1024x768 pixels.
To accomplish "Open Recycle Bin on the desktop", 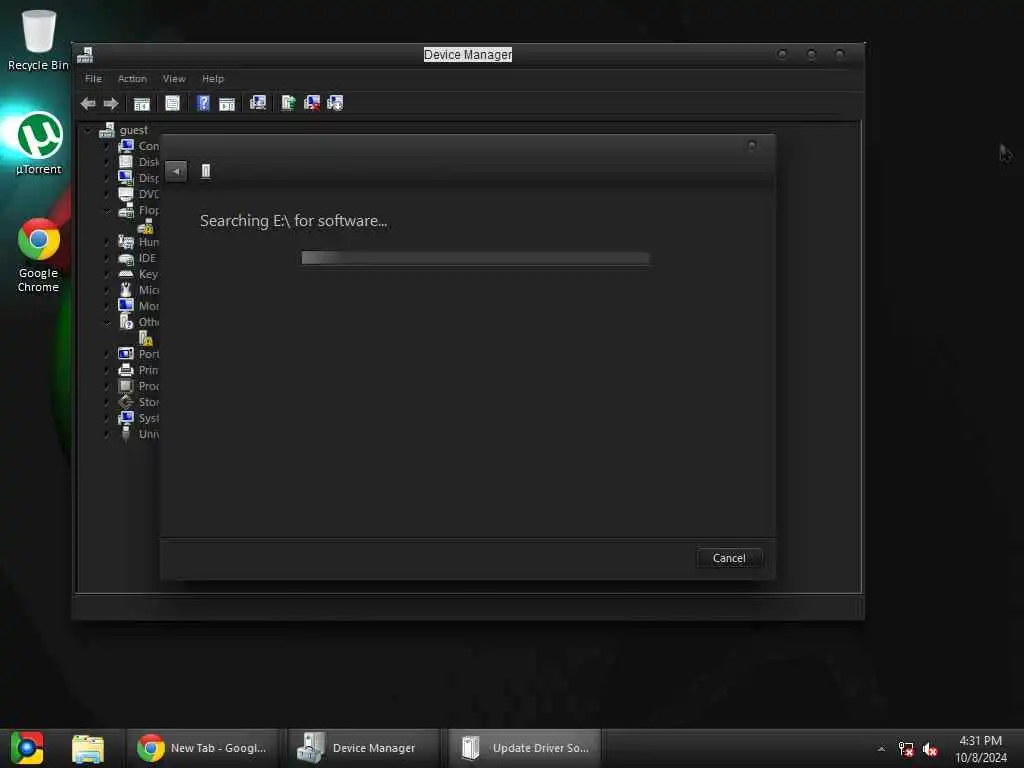I will 38,39.
